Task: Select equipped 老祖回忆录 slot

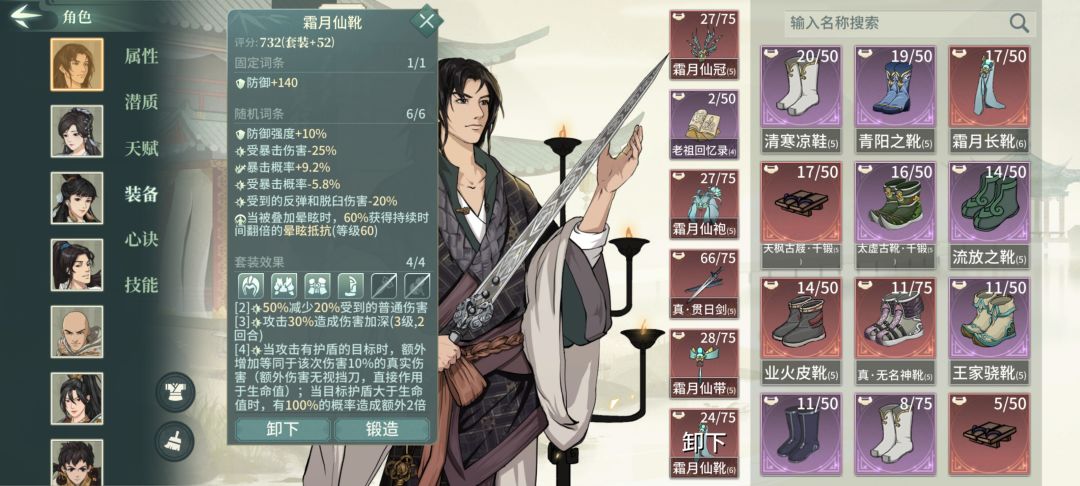Action: click(704, 125)
